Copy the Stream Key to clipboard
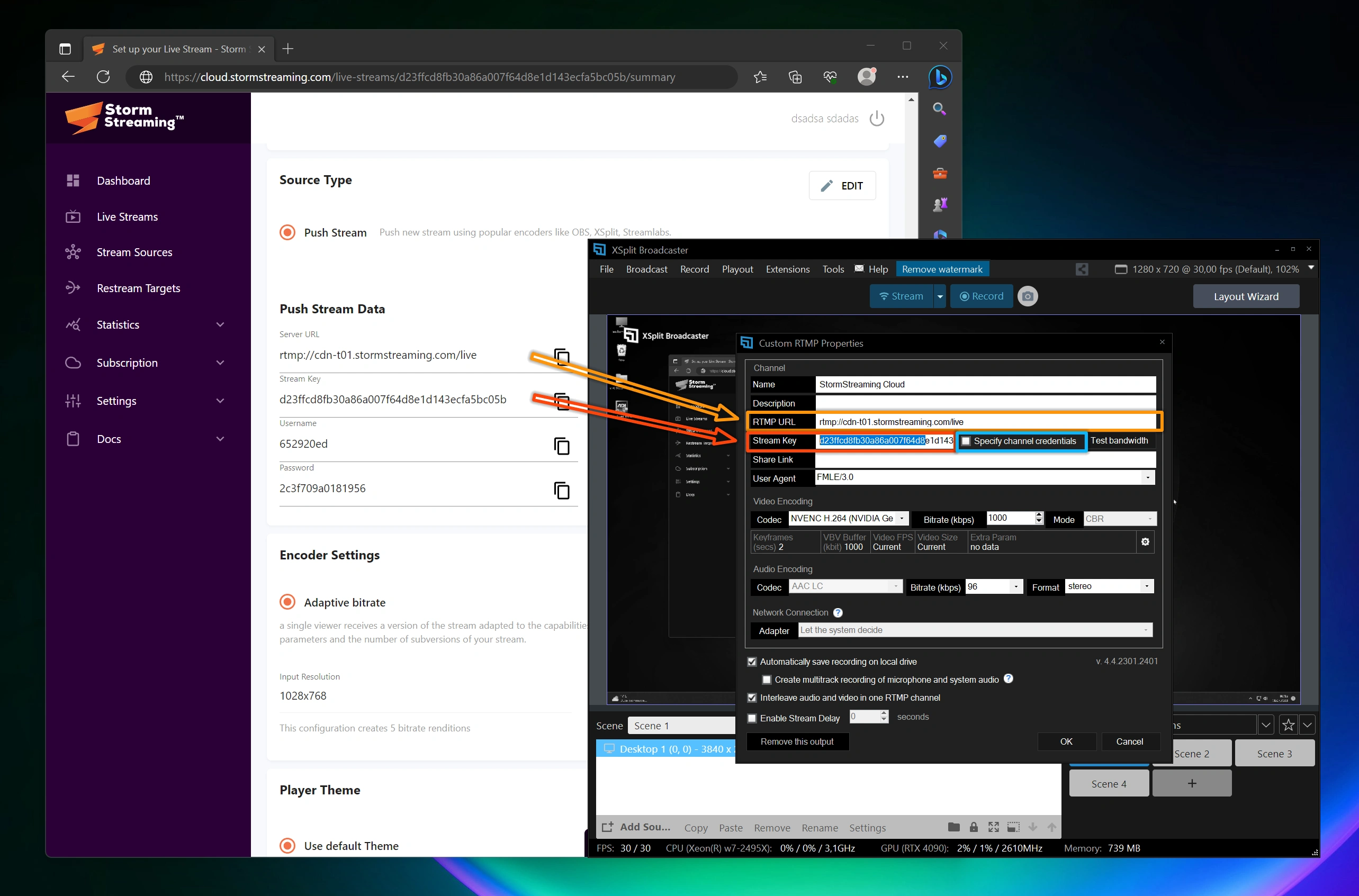This screenshot has height=896, width=1359. click(x=562, y=401)
